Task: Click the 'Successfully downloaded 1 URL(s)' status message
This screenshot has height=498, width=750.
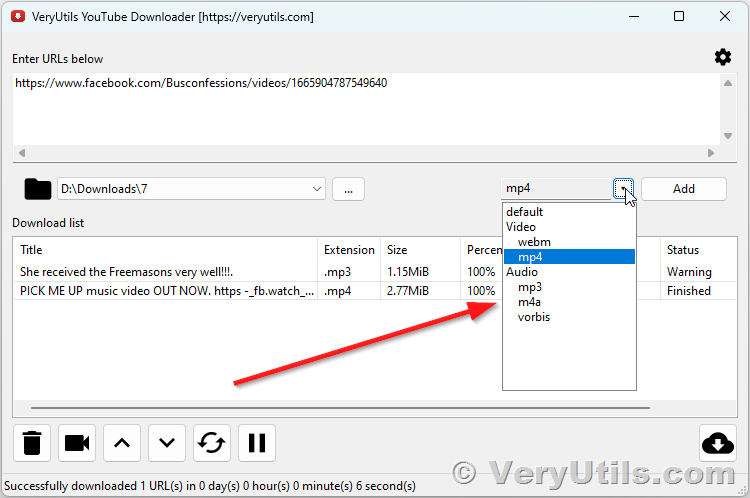Action: (x=210, y=486)
